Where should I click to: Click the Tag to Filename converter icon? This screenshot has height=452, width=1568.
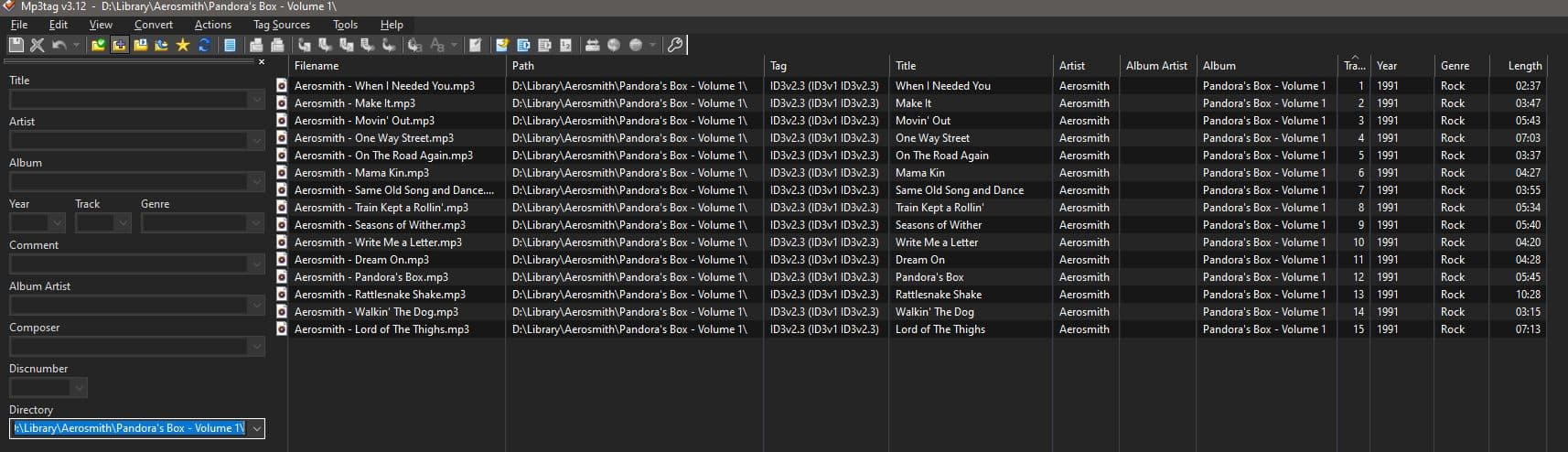click(x=304, y=45)
